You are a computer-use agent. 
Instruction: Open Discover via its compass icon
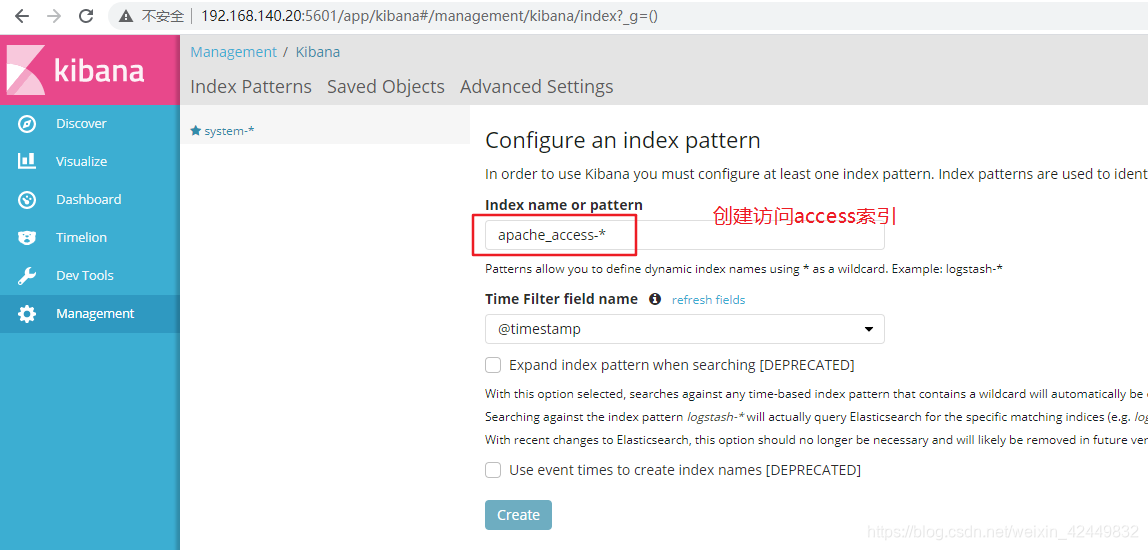pos(26,124)
